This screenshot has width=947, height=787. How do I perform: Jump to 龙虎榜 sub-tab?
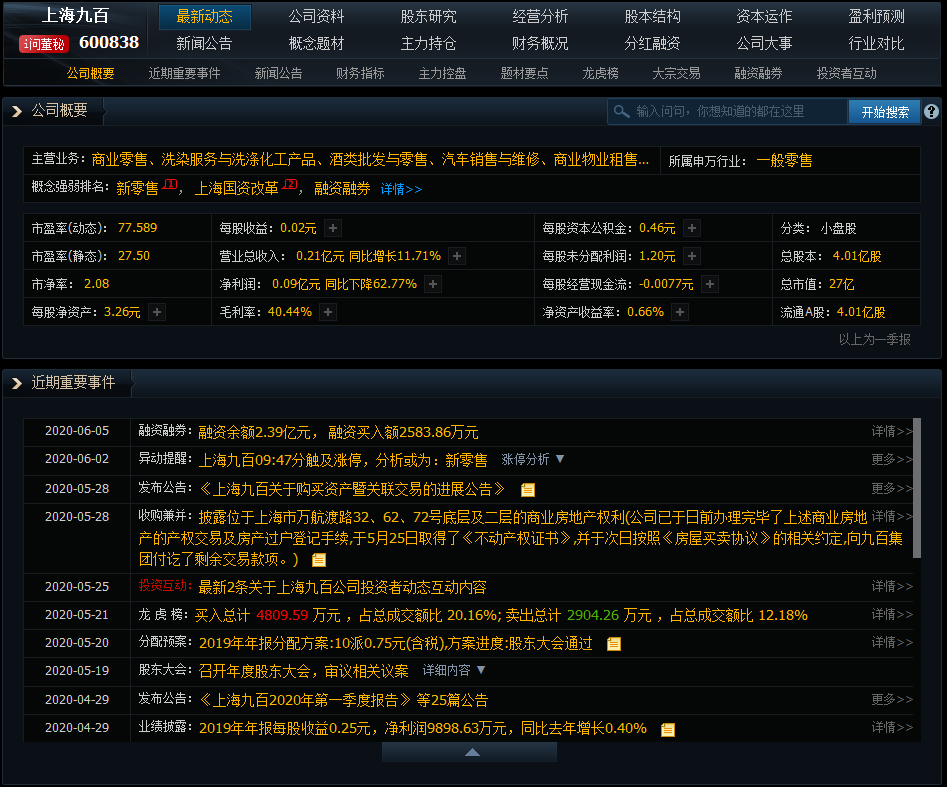(x=600, y=74)
